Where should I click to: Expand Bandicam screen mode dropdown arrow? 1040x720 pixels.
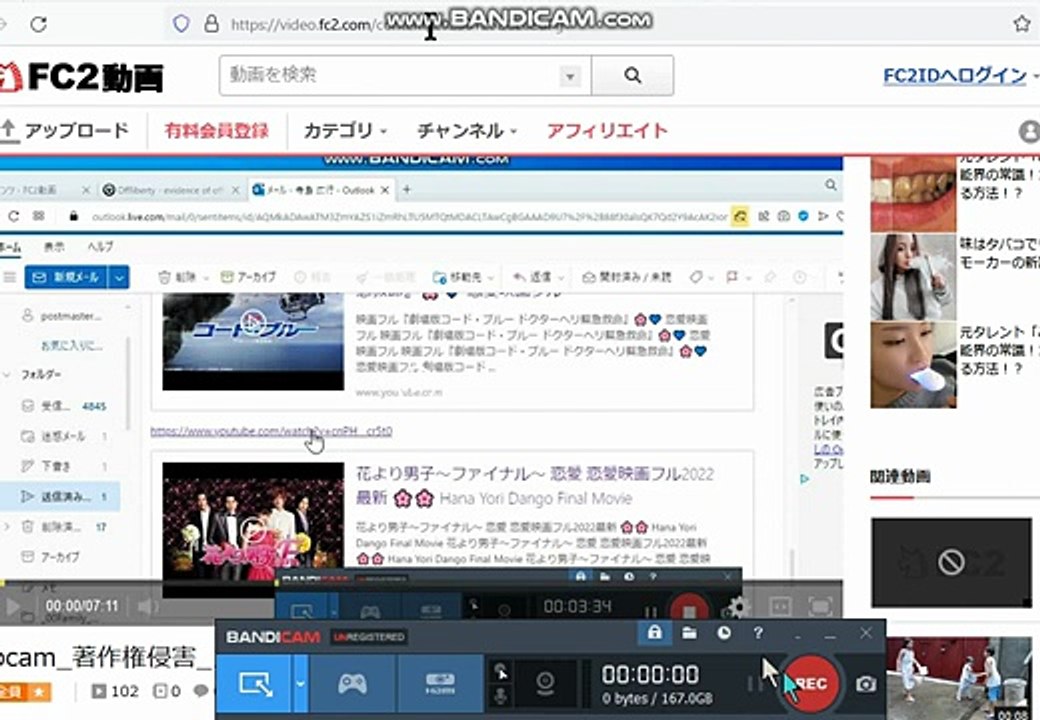click(300, 683)
